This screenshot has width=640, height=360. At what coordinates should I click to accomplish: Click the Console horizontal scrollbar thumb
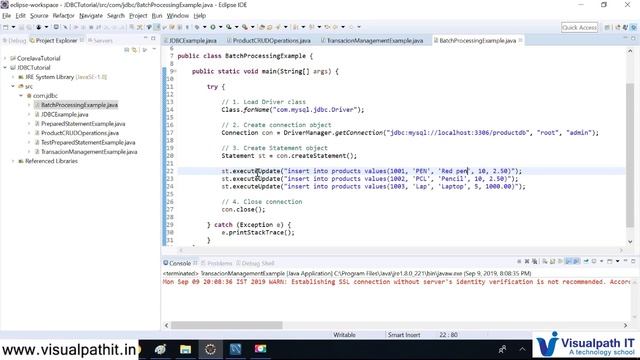coord(227,325)
